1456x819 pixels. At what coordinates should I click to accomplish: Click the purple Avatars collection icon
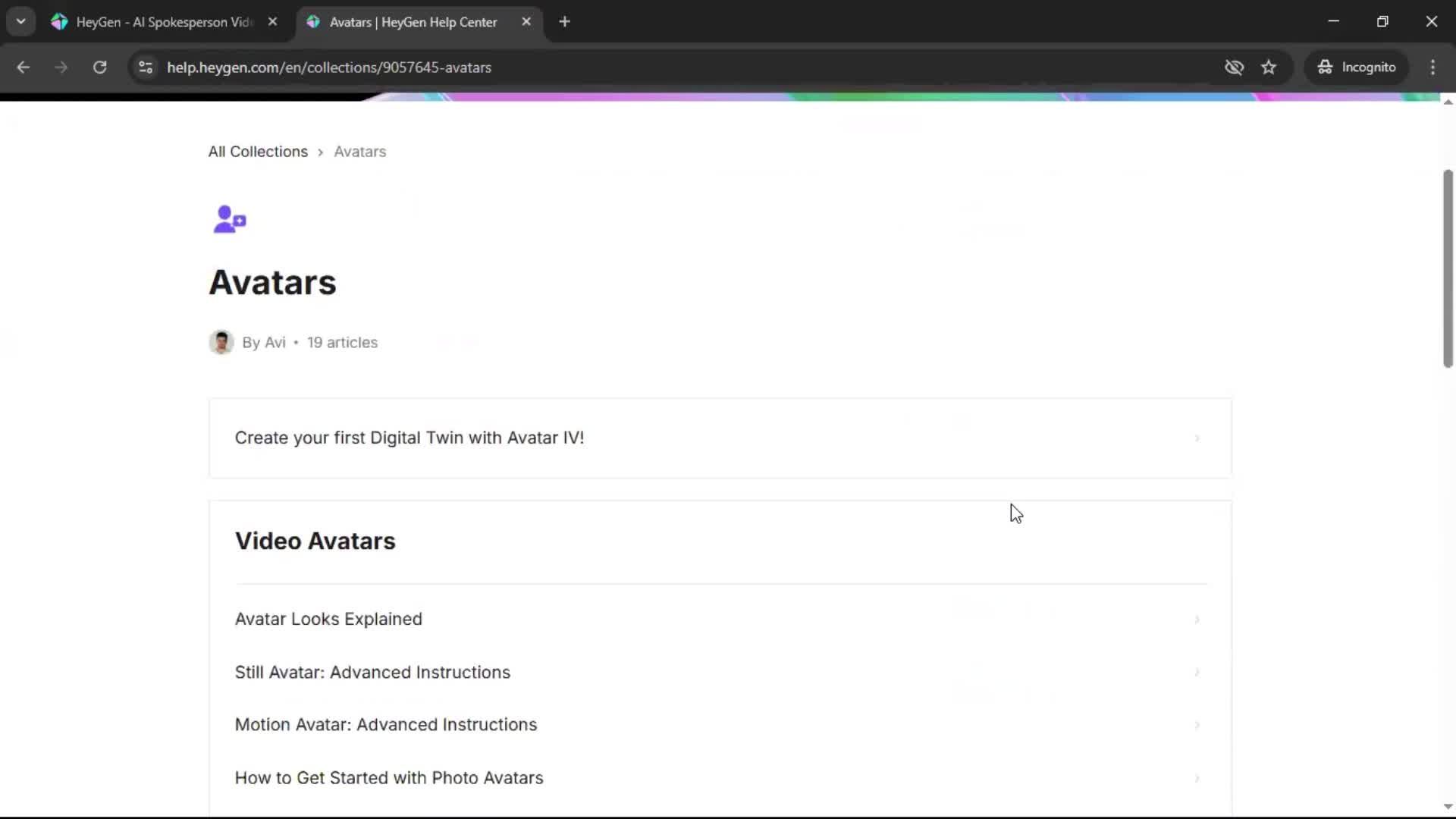[229, 220]
